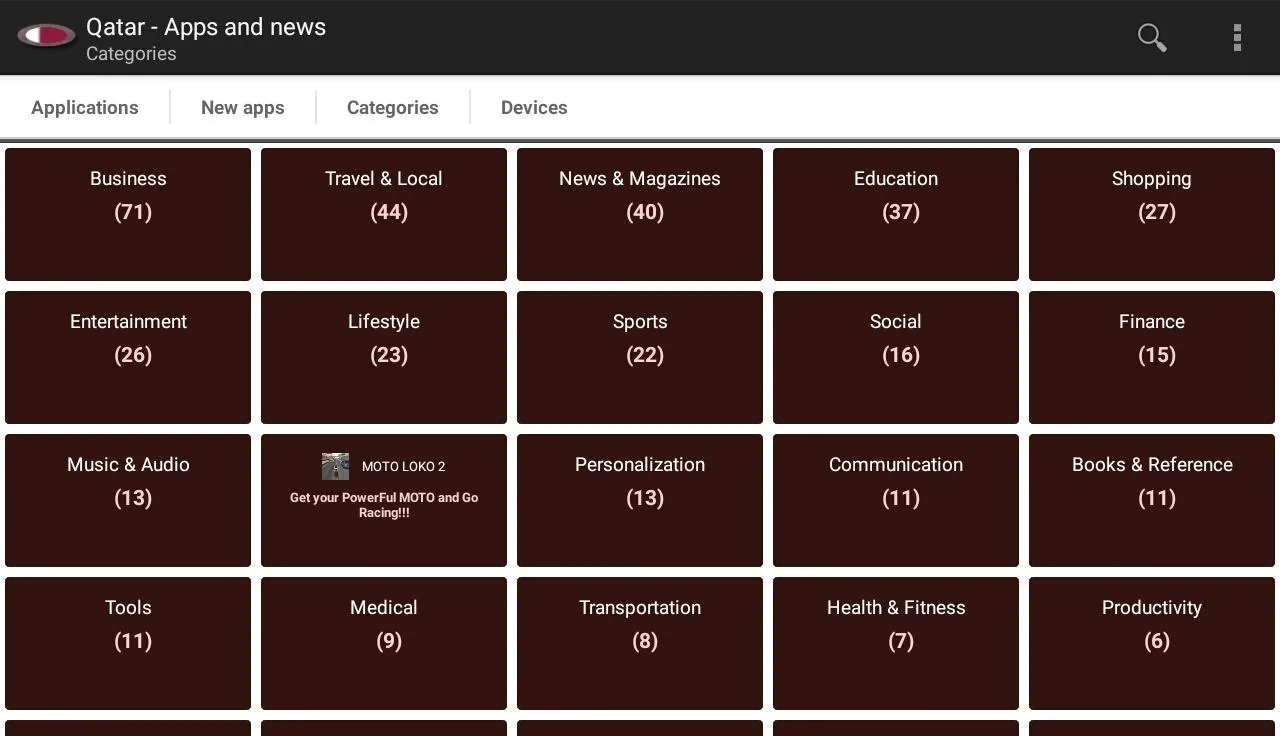The width and height of the screenshot is (1280, 736).
Task: Select the Categories tab
Action: tap(393, 107)
